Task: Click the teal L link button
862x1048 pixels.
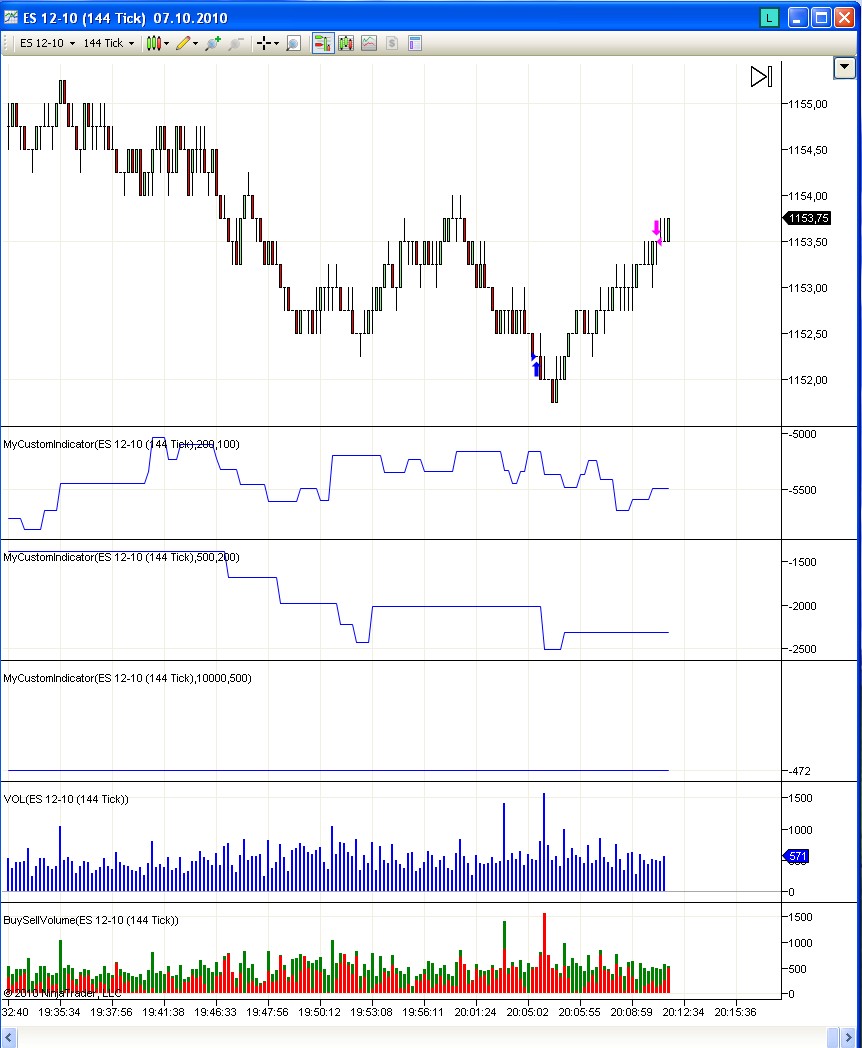Action: 768,17
